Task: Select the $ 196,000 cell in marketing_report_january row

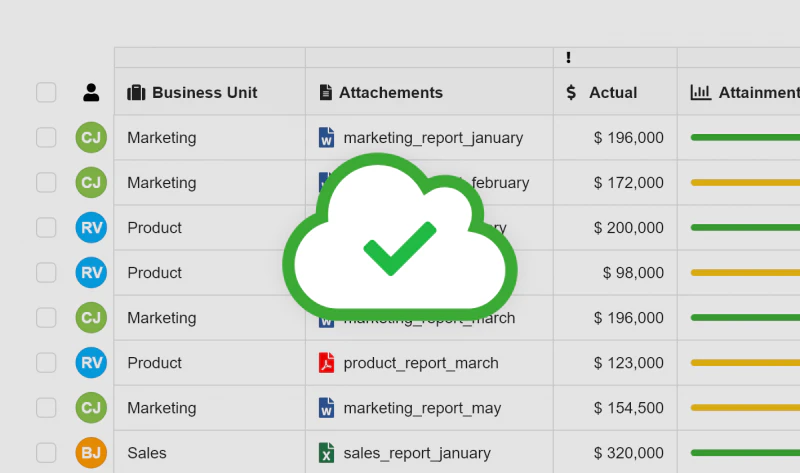Action: coord(615,137)
